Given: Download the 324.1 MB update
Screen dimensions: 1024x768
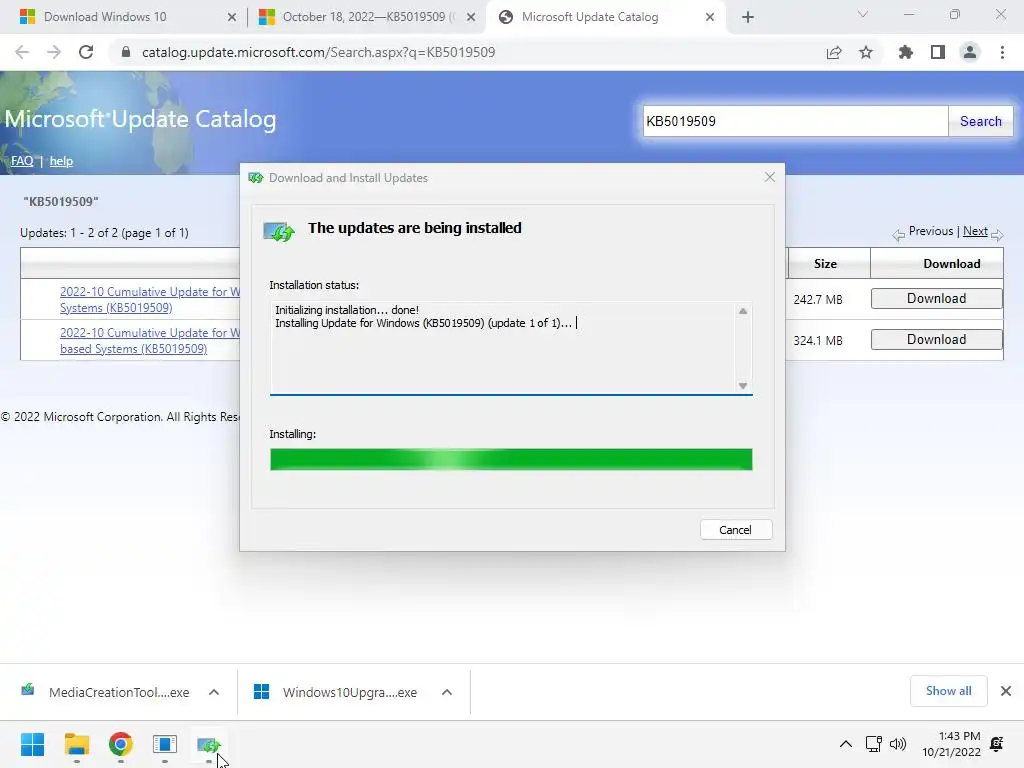Looking at the screenshot, I should click(936, 340).
